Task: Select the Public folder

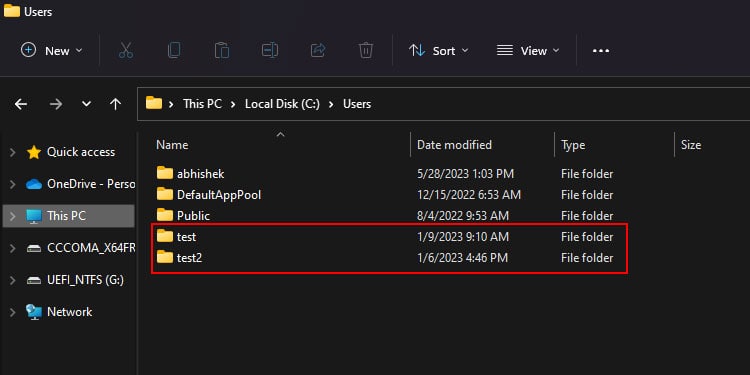Action: click(x=193, y=216)
